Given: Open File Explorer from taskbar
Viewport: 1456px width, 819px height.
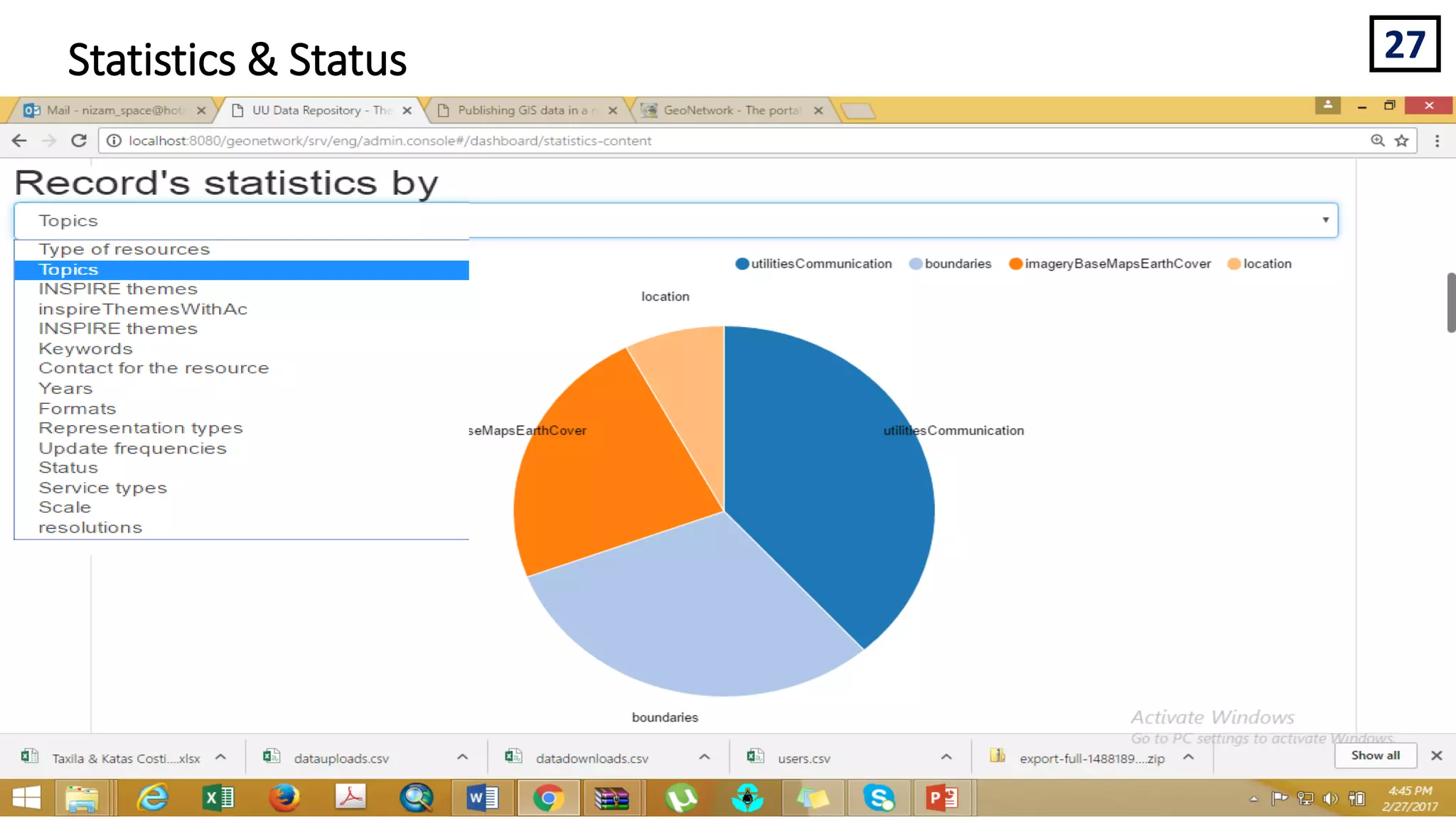Looking at the screenshot, I should click(82, 798).
